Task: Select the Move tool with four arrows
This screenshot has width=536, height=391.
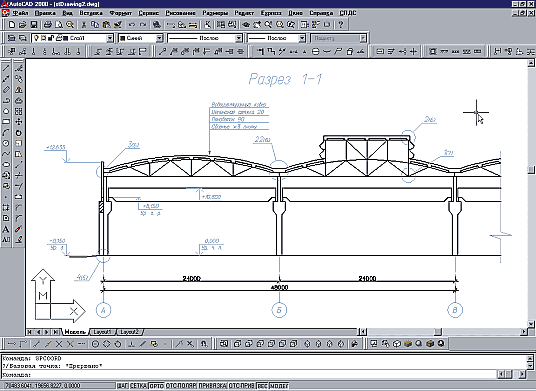Action: point(19,122)
